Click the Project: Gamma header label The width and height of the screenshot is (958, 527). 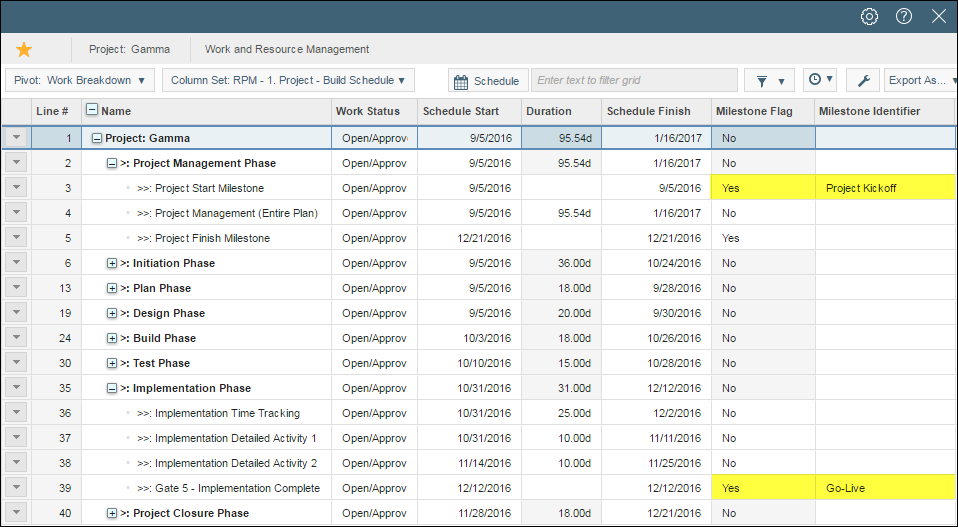(130, 49)
